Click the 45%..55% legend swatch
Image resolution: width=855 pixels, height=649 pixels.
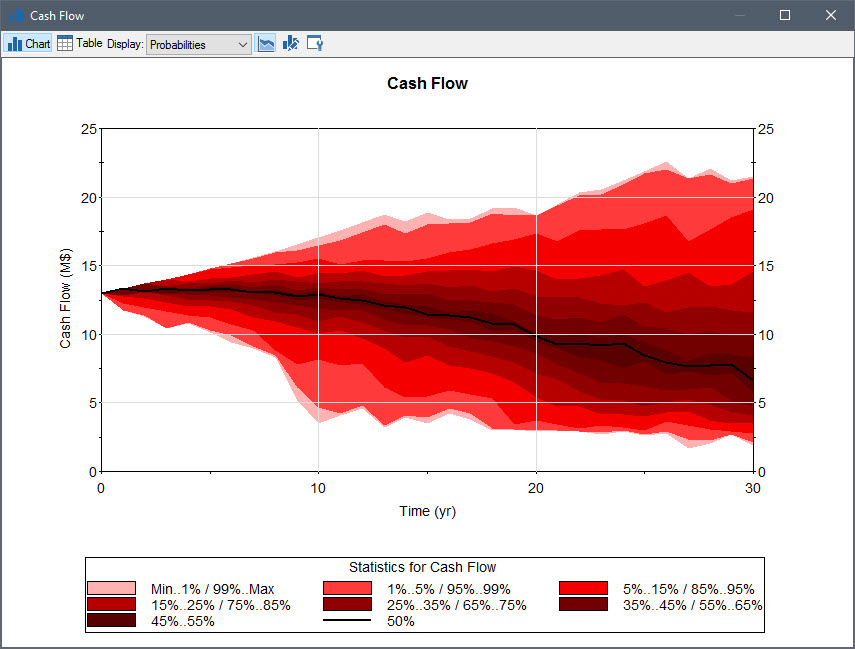click(110, 621)
